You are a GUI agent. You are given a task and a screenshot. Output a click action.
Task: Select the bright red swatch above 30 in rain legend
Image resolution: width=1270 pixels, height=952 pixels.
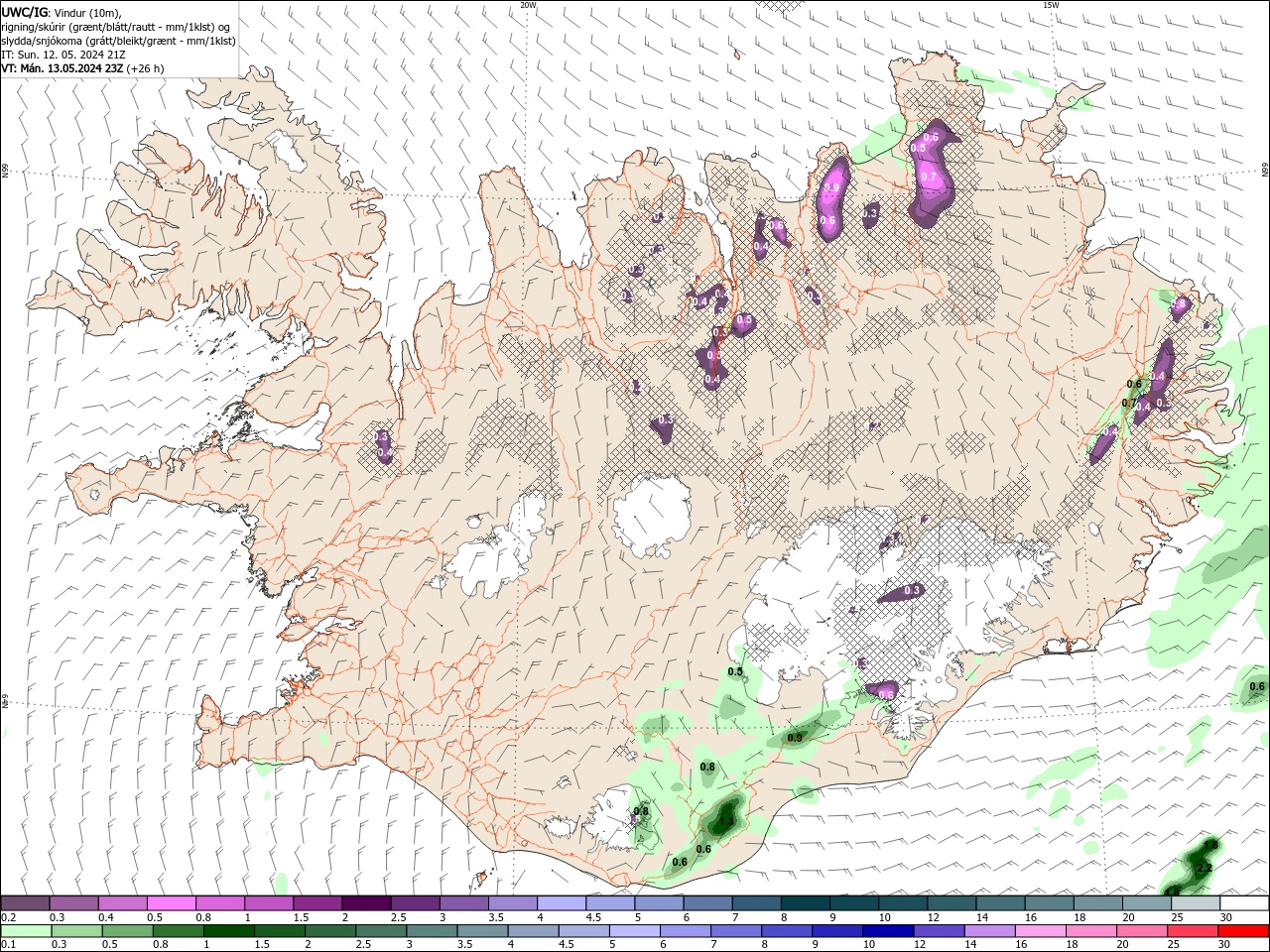[1243, 931]
